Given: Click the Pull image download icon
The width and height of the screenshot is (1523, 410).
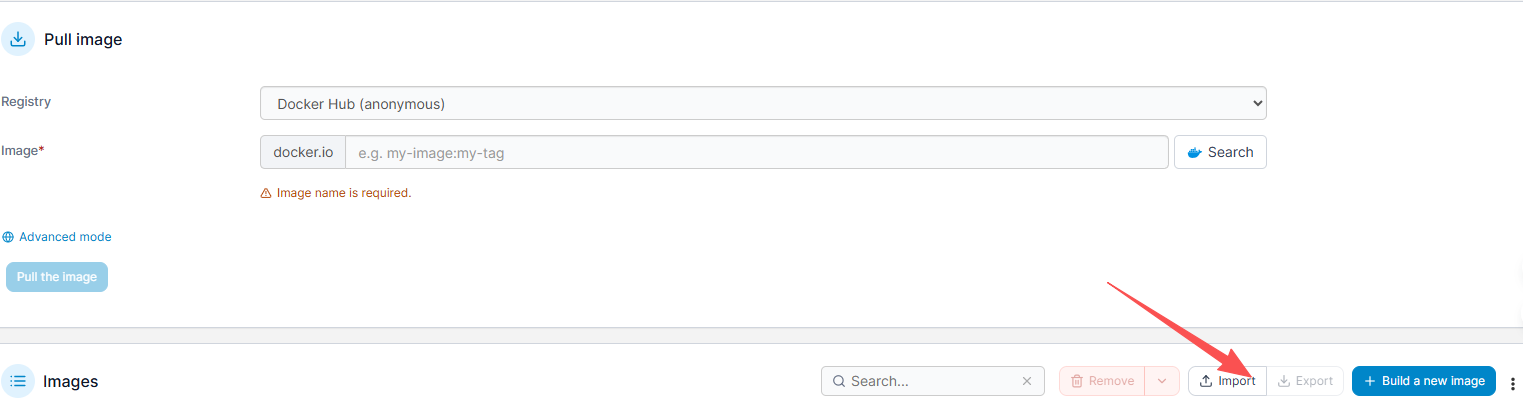Looking at the screenshot, I should click(17, 40).
